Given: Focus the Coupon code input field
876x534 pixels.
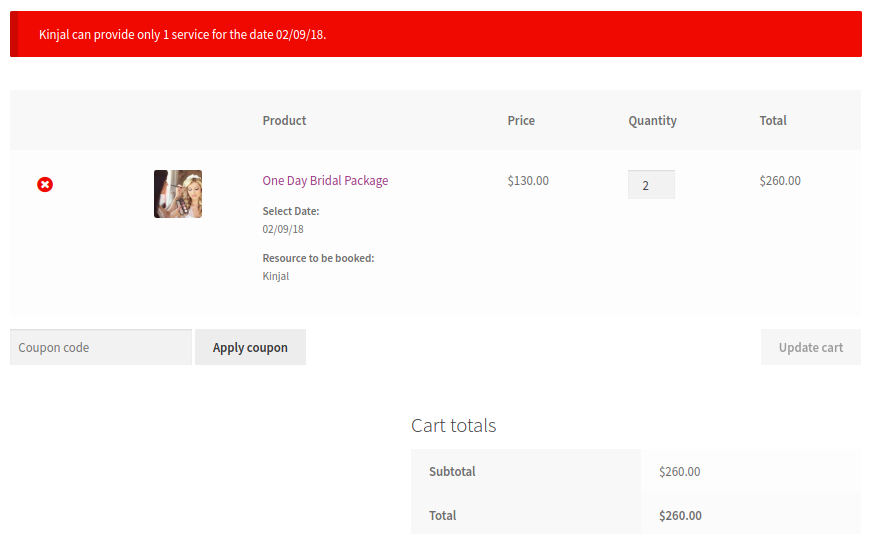Looking at the screenshot, I should 101,347.
